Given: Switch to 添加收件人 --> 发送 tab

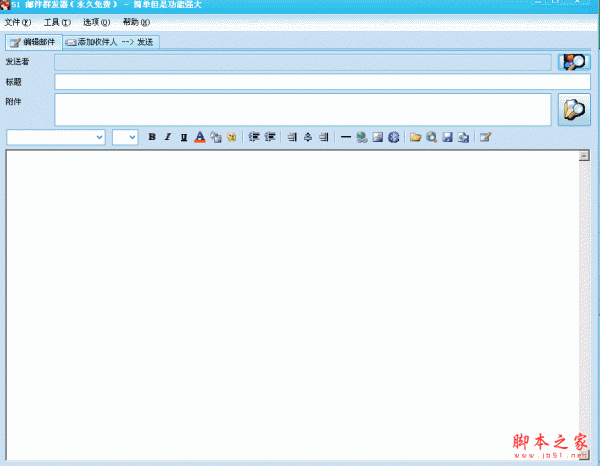Looking at the screenshot, I should (111, 42).
